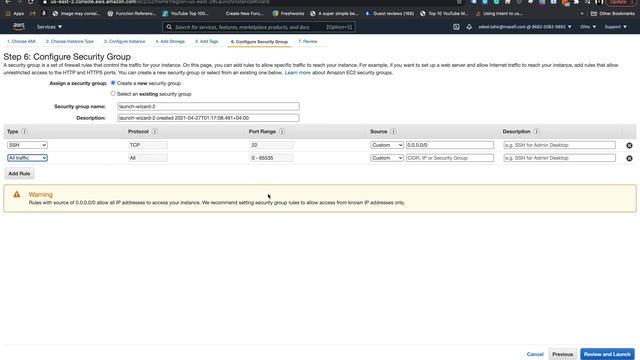
Task: Edit description field of SSH rule
Action: pyautogui.click(x=559, y=145)
